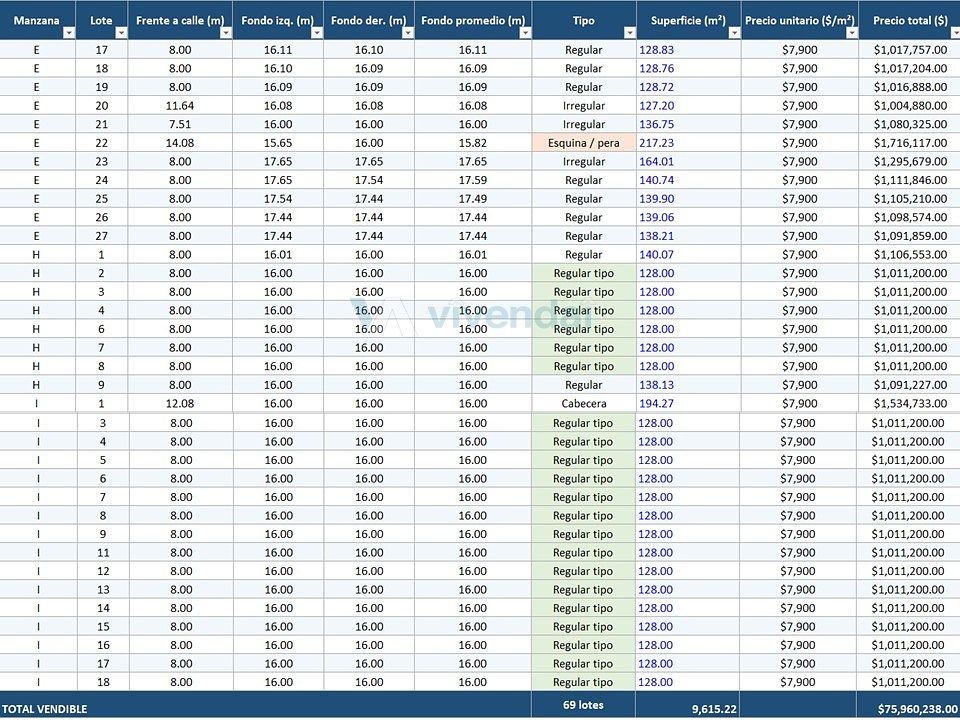Click total price $1,106,553.00
The width and height of the screenshot is (960, 720).
(910, 255)
